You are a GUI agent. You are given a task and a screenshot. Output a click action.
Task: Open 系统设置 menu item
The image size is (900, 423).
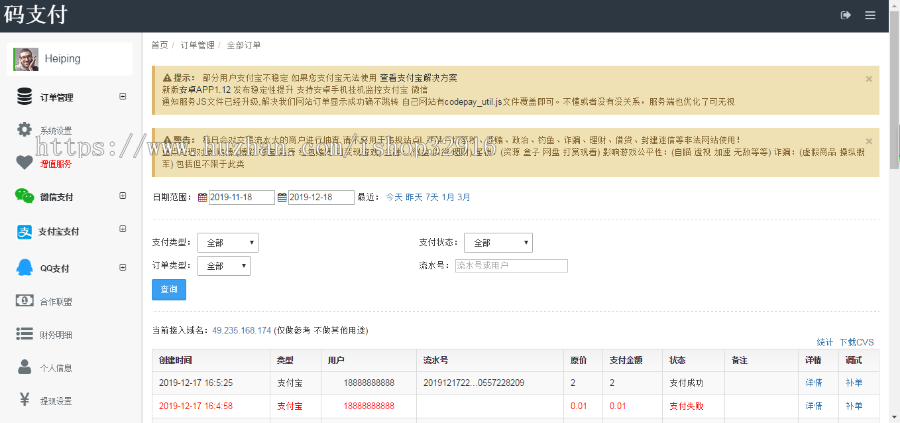point(56,131)
